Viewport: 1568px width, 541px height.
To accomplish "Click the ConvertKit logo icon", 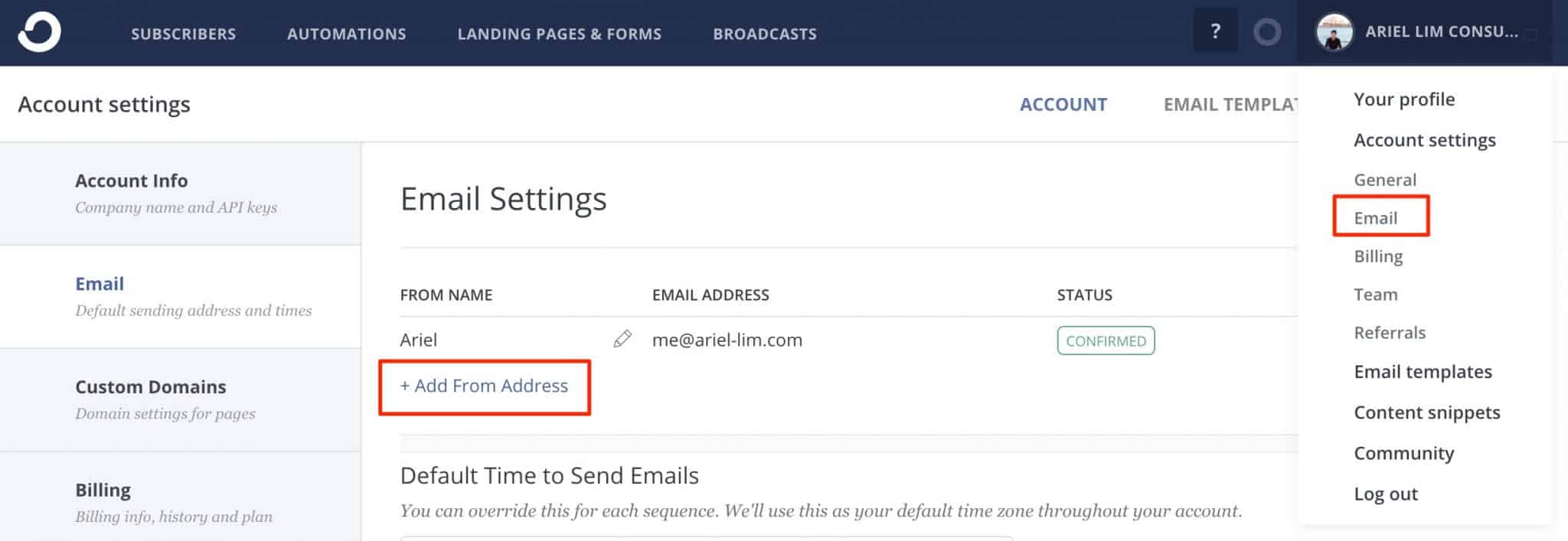I will pyautogui.click(x=39, y=32).
